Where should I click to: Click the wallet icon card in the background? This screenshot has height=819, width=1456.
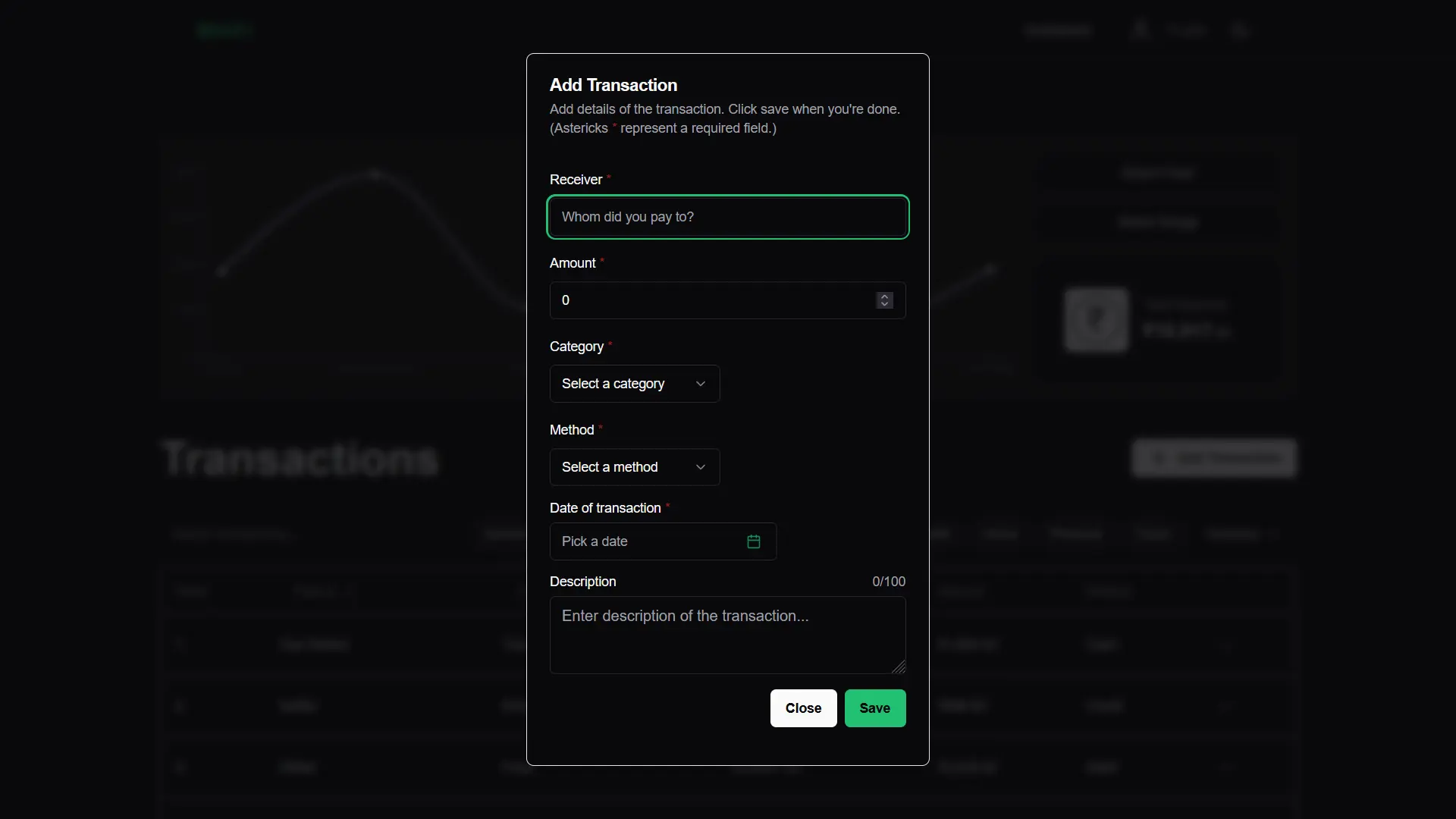click(x=1095, y=319)
